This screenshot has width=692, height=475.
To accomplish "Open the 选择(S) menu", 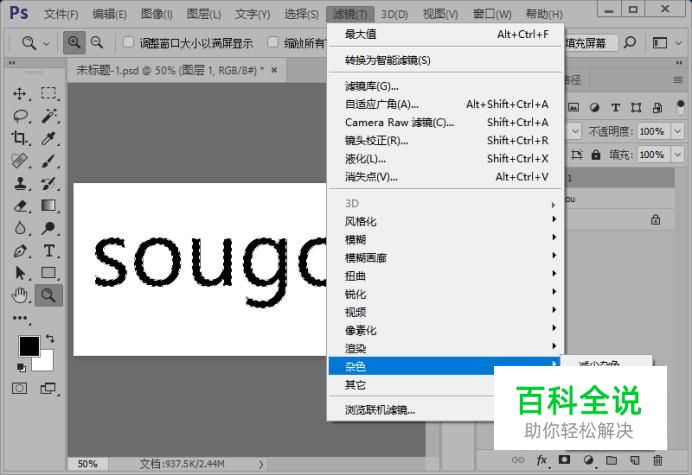I will (301, 14).
